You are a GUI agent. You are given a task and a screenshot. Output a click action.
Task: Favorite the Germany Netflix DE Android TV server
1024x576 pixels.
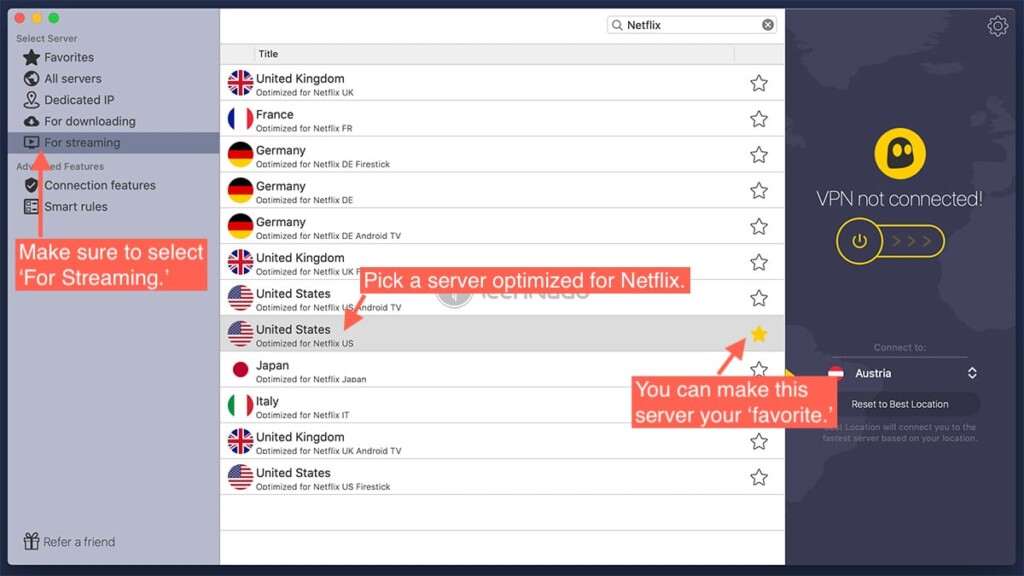point(758,227)
